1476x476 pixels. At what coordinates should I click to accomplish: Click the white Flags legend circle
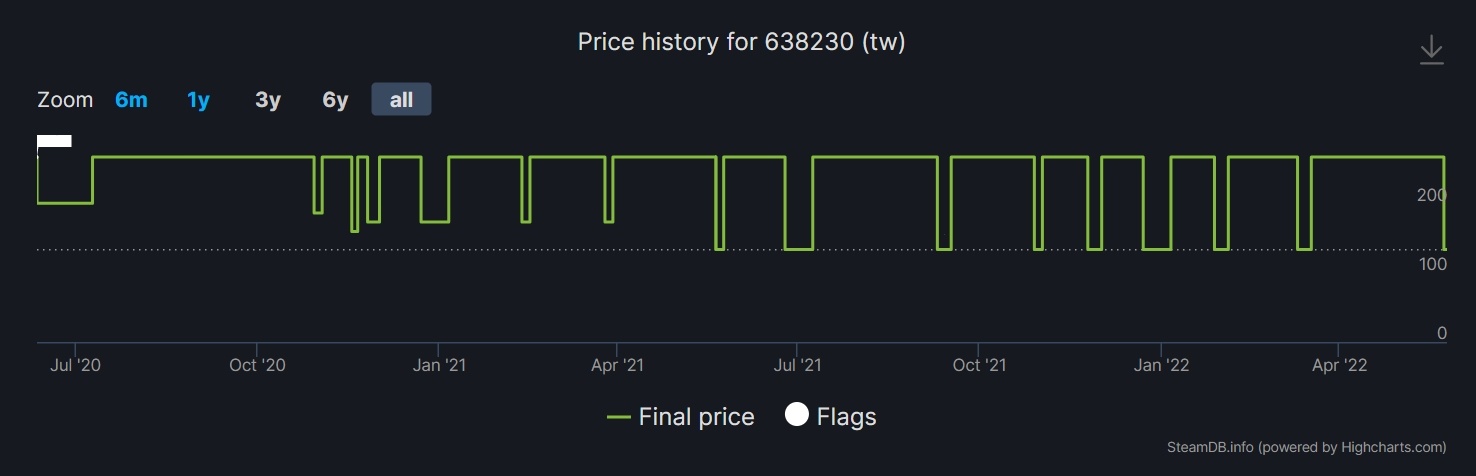click(x=796, y=416)
